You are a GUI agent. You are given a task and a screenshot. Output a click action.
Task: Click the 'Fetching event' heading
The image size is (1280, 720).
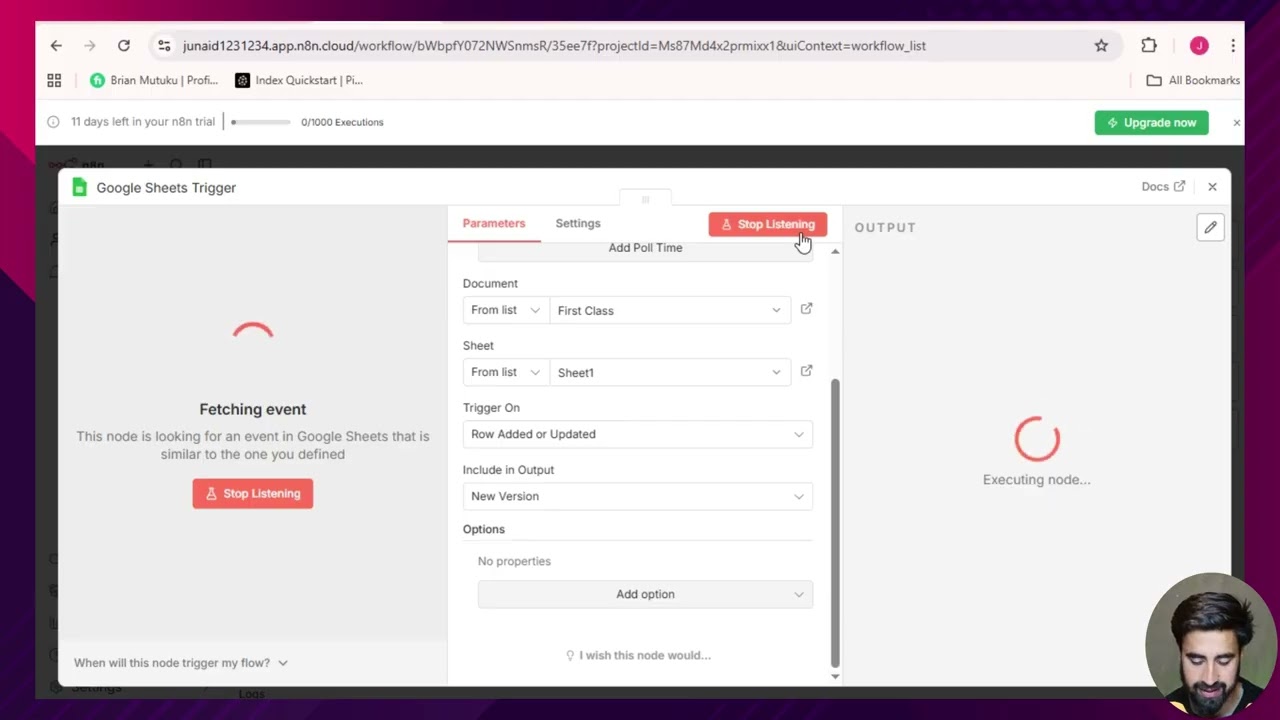(253, 409)
